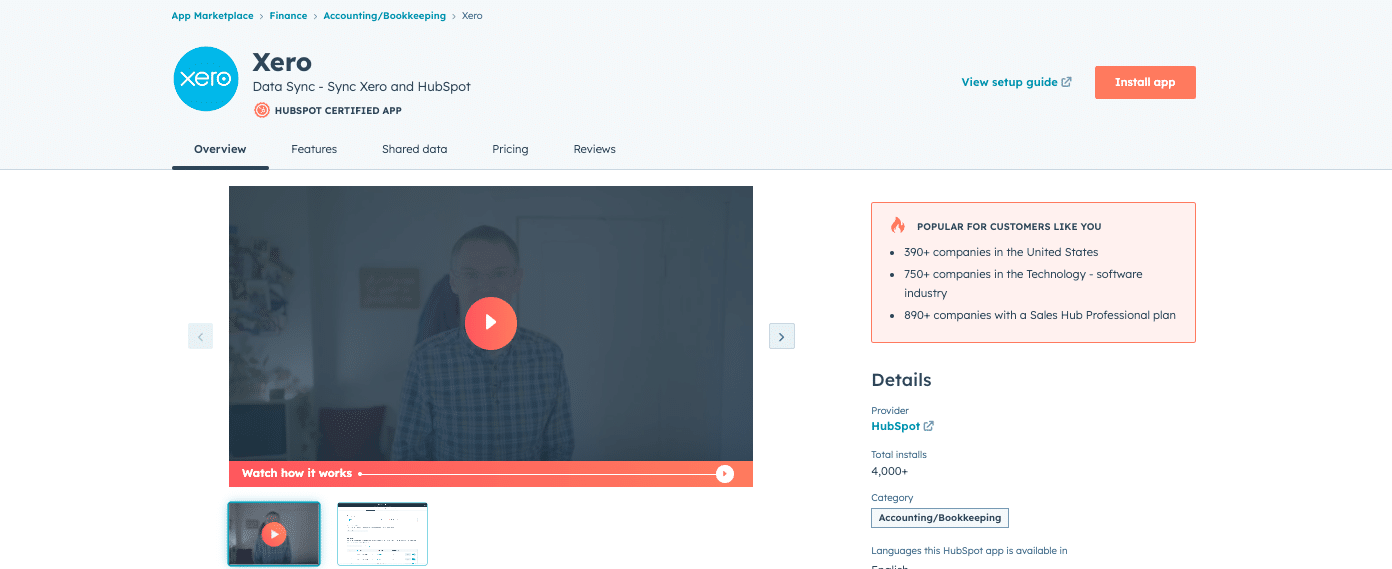
Task: Switch to the Reviews tab
Action: click(594, 149)
